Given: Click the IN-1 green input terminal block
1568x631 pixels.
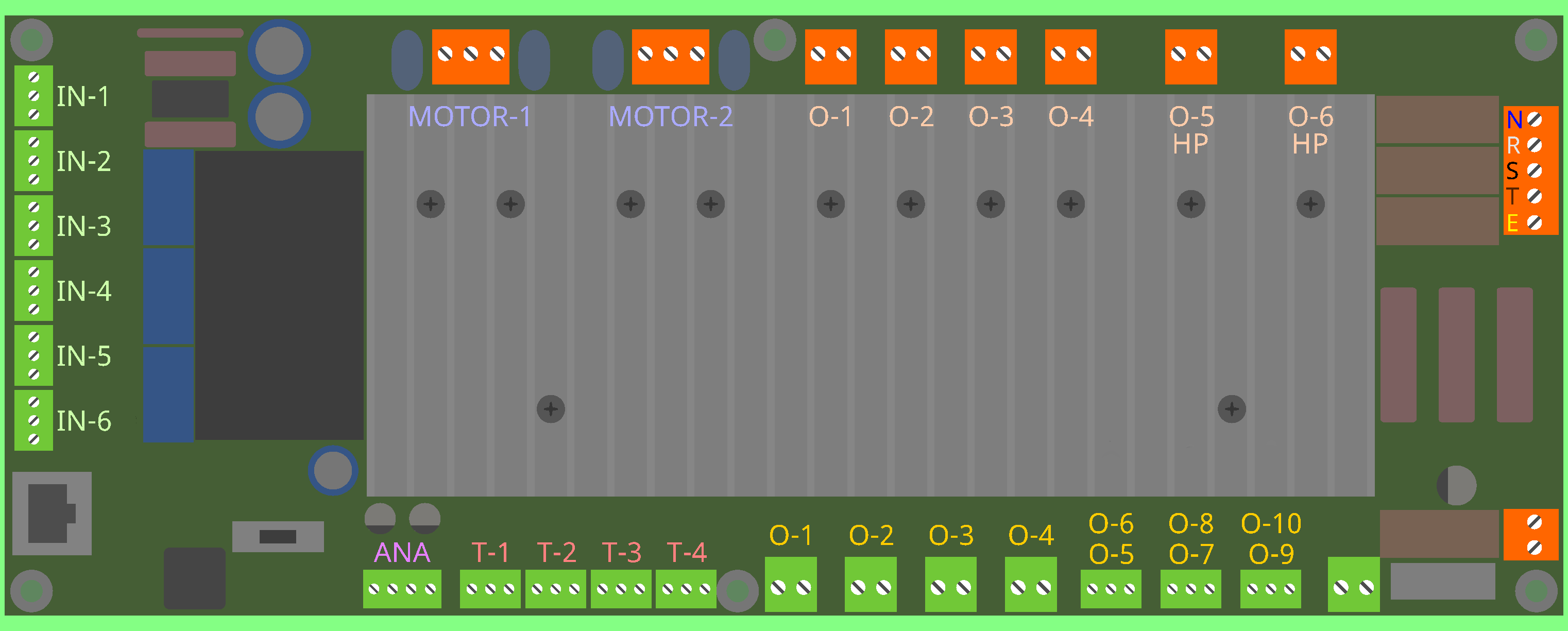Looking at the screenshot, I should click(33, 96).
